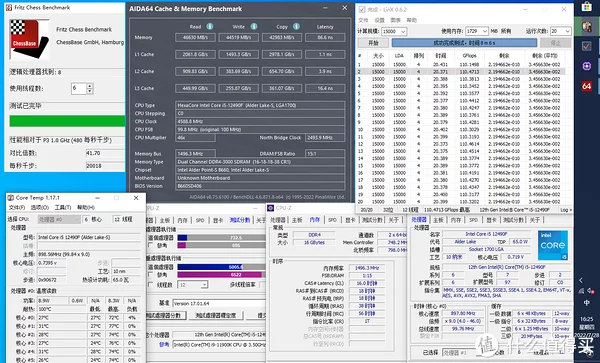Close the AIDA64 Cache & Memory Benchmark window
Image resolution: width=600 pixels, height=363 pixels.
tap(344, 8)
